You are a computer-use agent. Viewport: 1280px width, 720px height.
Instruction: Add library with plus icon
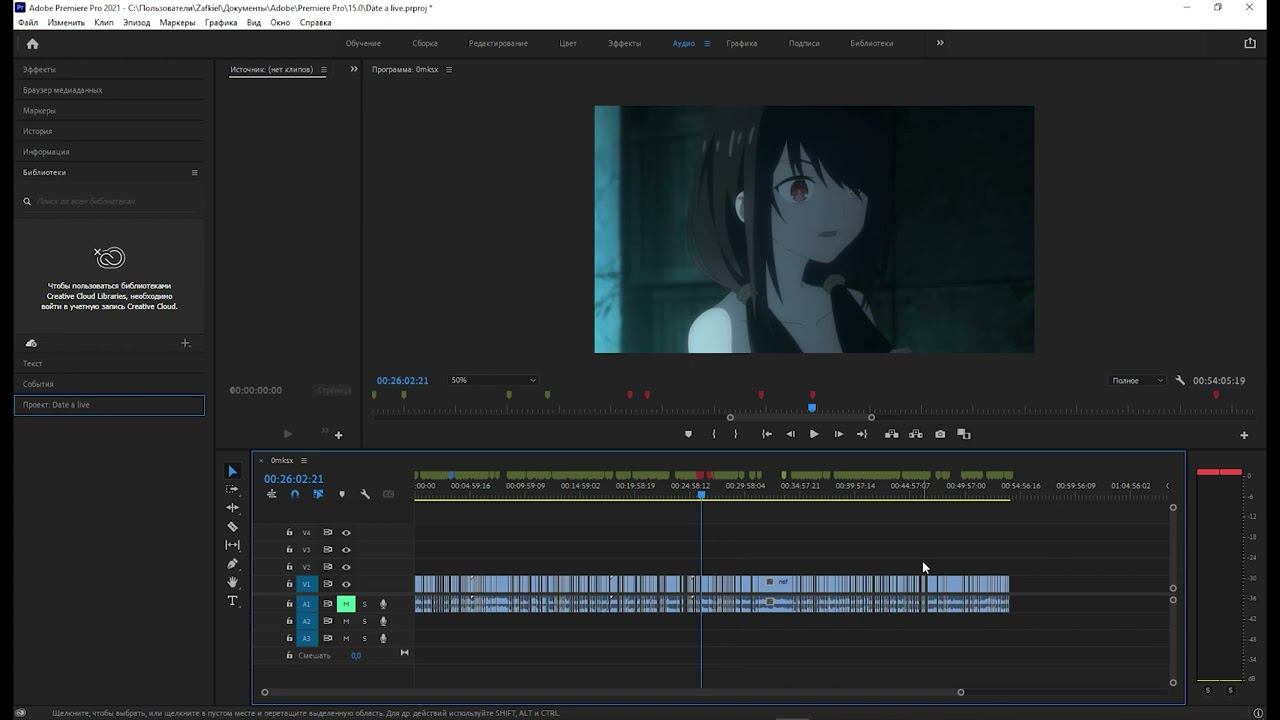click(x=185, y=343)
